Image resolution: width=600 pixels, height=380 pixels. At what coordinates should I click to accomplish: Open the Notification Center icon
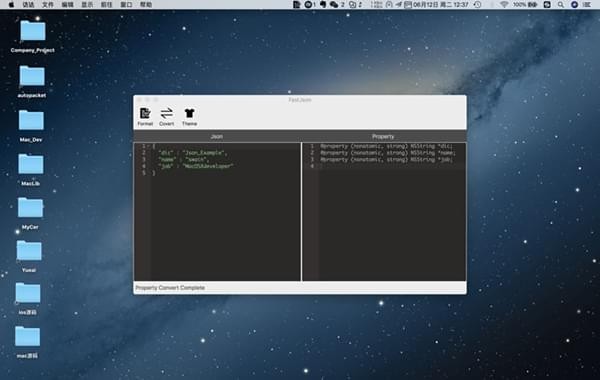[x=587, y=5]
